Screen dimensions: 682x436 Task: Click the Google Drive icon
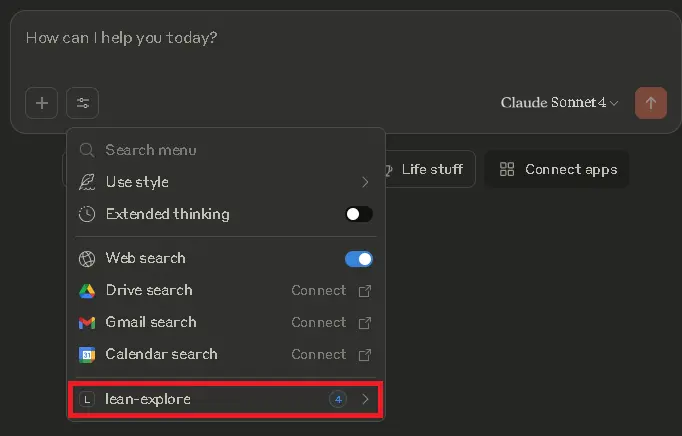[87, 290]
